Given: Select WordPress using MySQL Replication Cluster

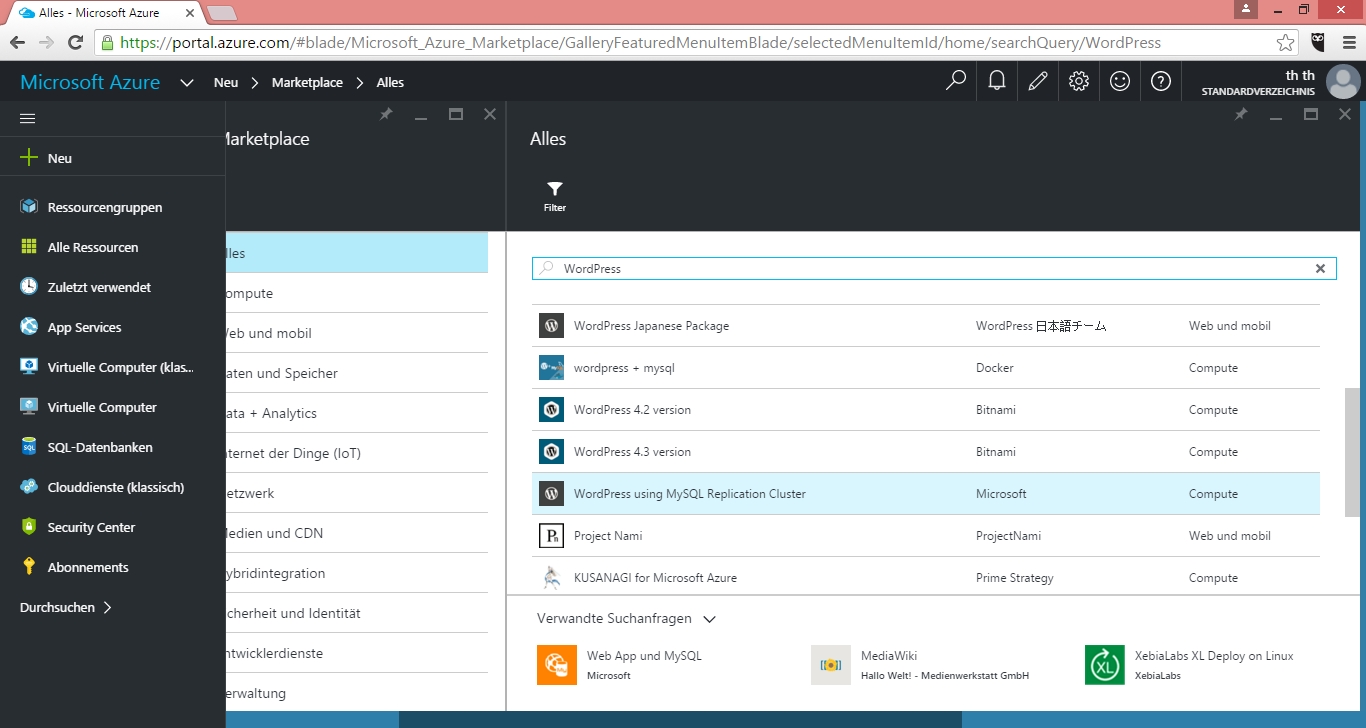Looking at the screenshot, I should tap(689, 494).
